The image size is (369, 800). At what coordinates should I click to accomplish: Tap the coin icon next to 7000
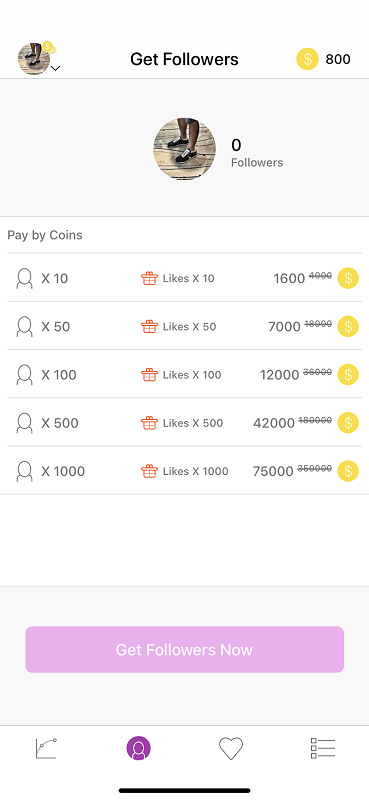point(348,326)
